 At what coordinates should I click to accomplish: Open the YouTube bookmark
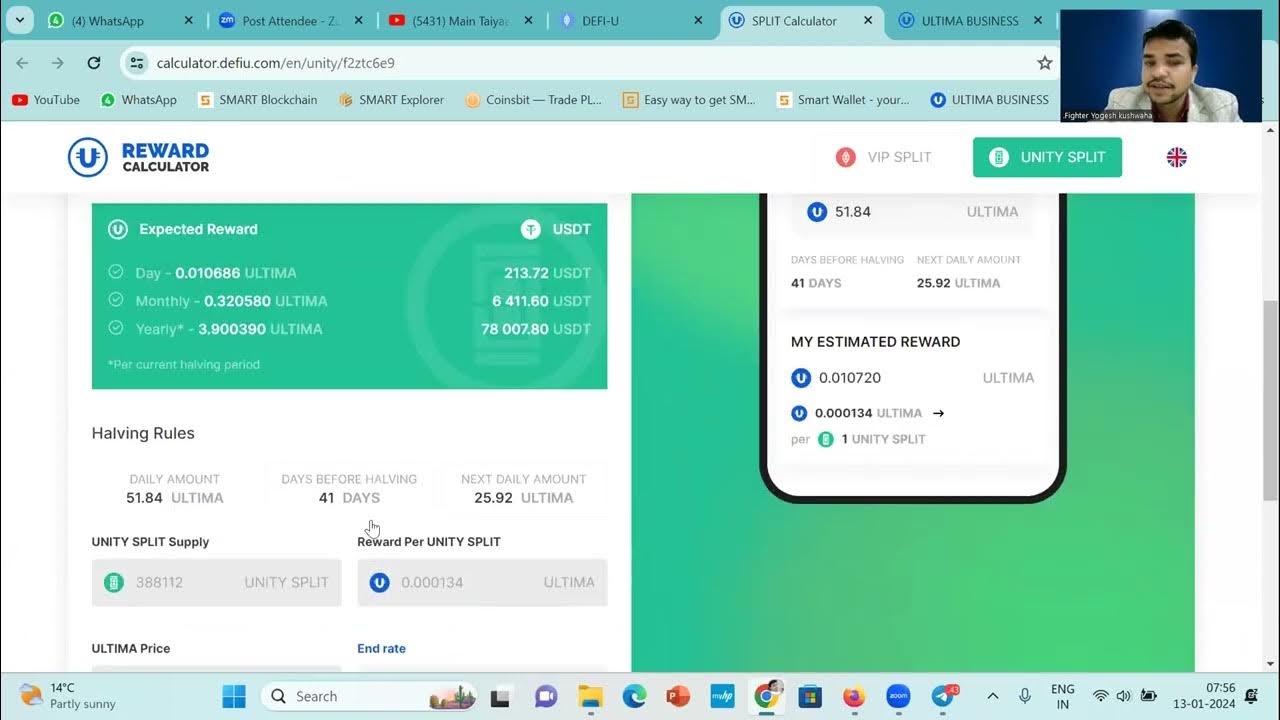[46, 100]
